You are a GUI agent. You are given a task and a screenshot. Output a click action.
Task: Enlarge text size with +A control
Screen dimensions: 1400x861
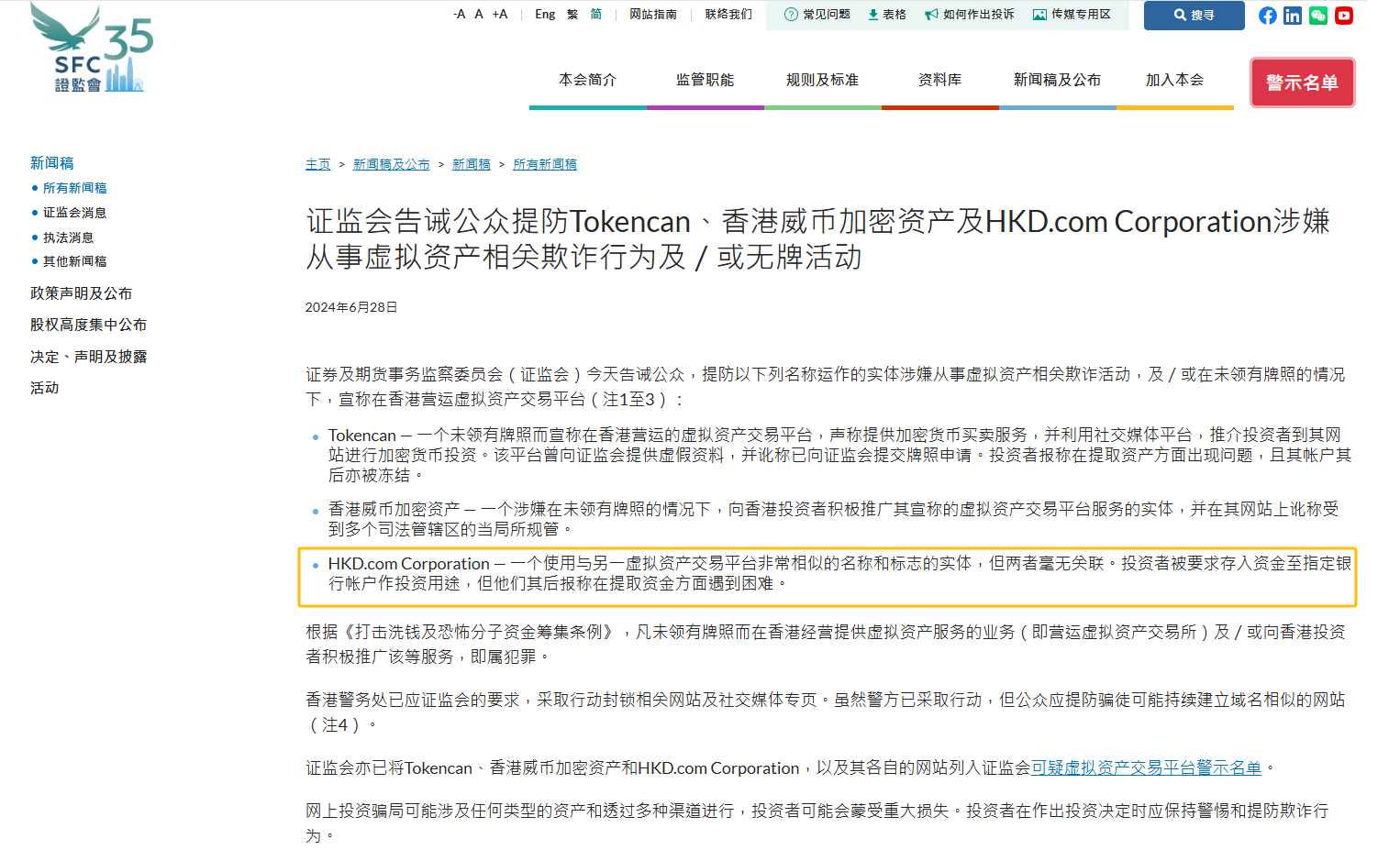coord(500,15)
